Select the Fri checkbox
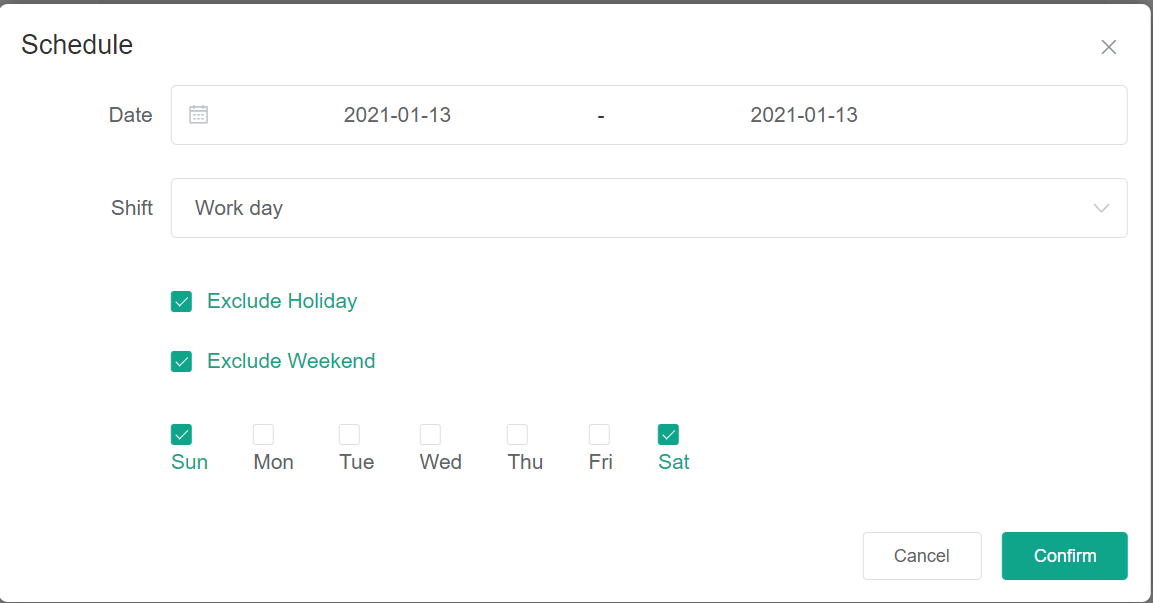Image resolution: width=1153 pixels, height=603 pixels. pos(599,434)
